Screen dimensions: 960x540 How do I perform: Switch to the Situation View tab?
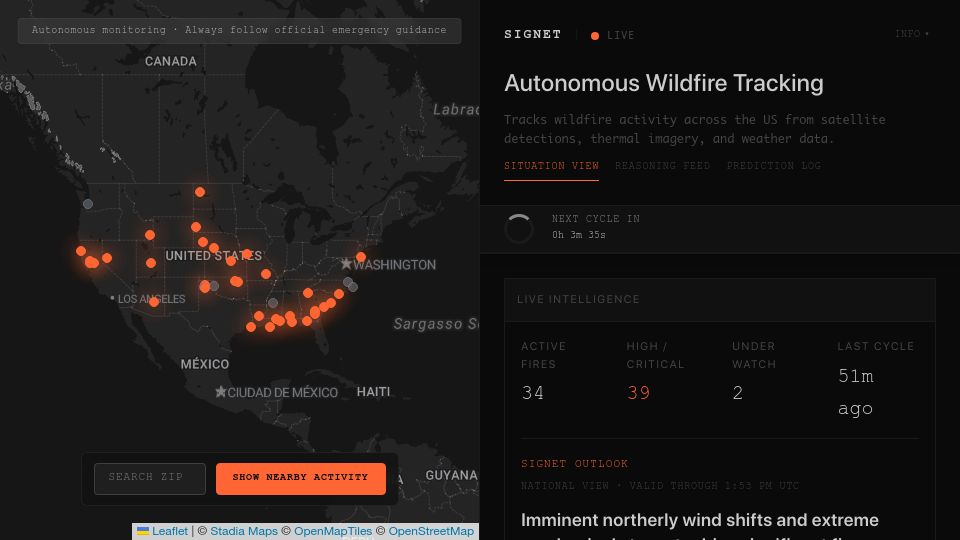click(551, 166)
